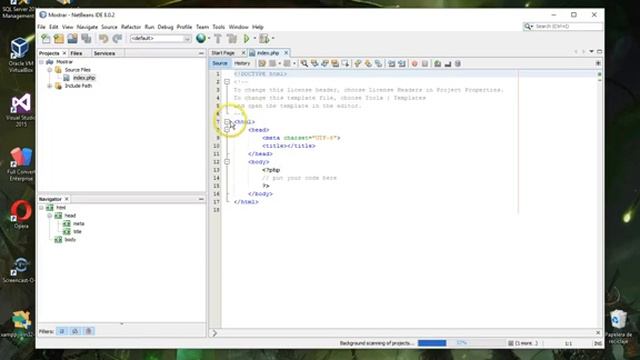Collapse the Source Files folder node
Screen dimensions: 640x360
tap(50, 70)
